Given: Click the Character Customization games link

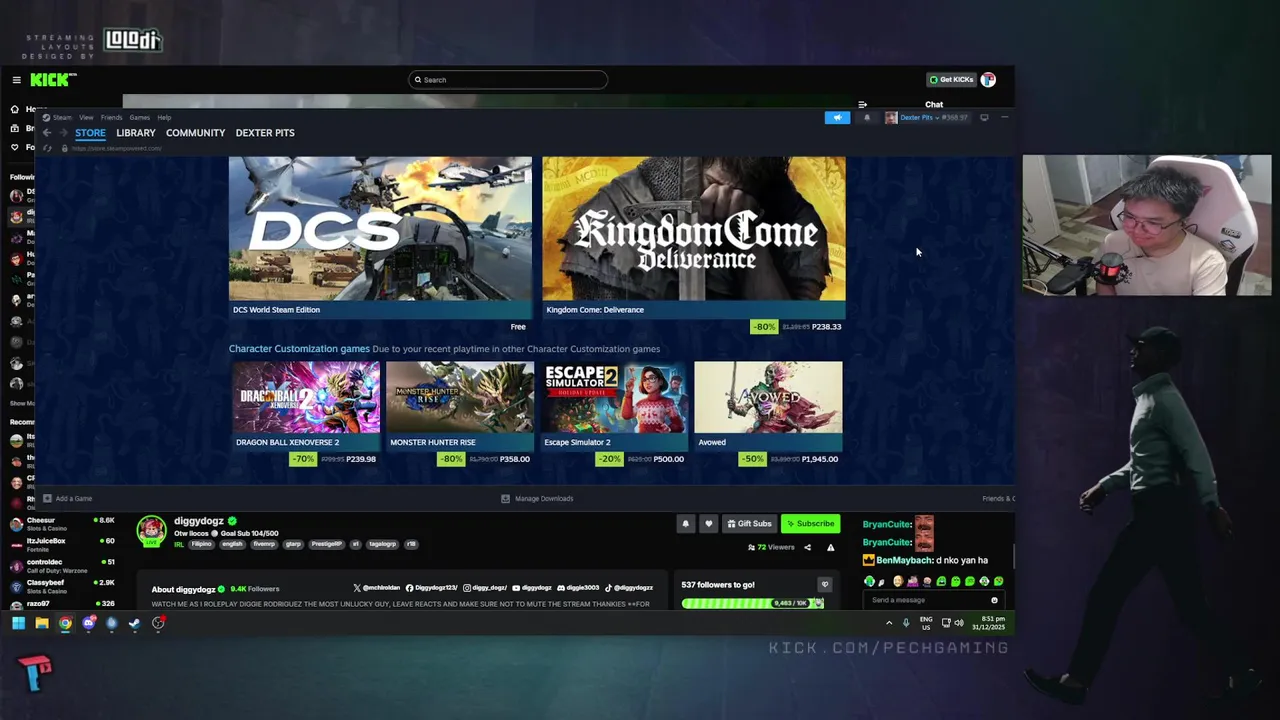Looking at the screenshot, I should (x=299, y=349).
